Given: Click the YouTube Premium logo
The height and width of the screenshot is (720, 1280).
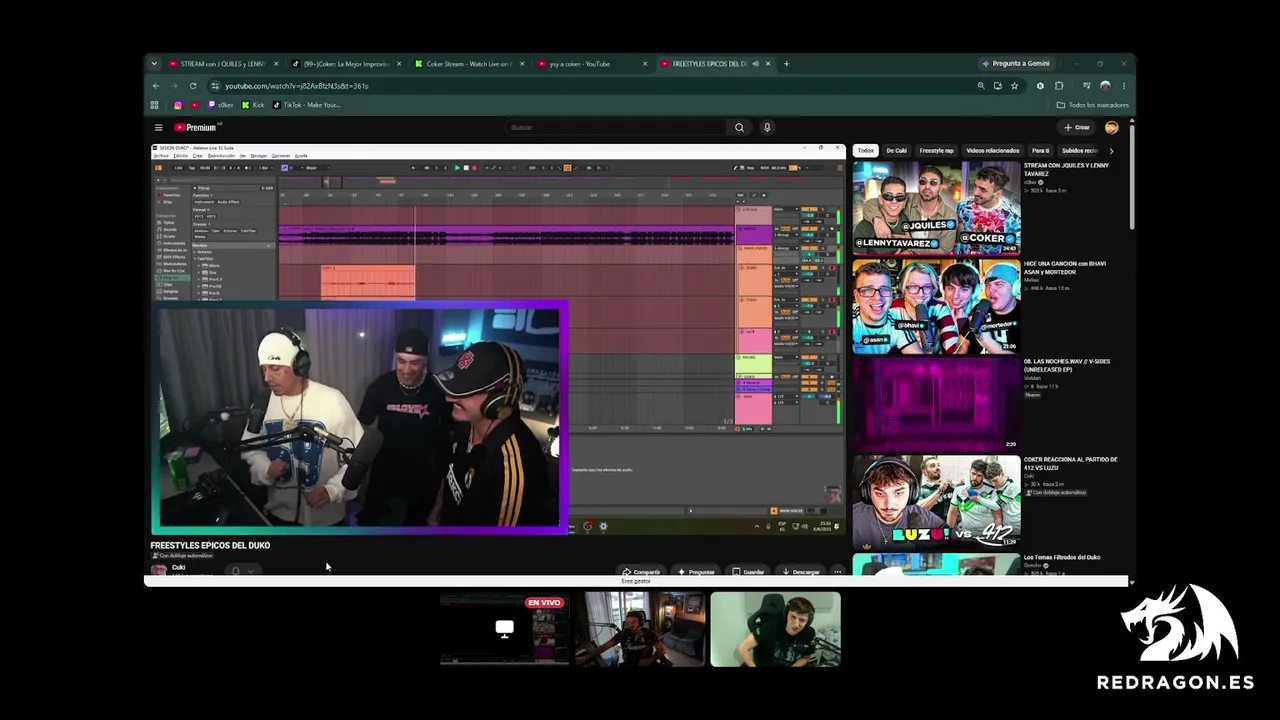Looking at the screenshot, I should coord(196,127).
